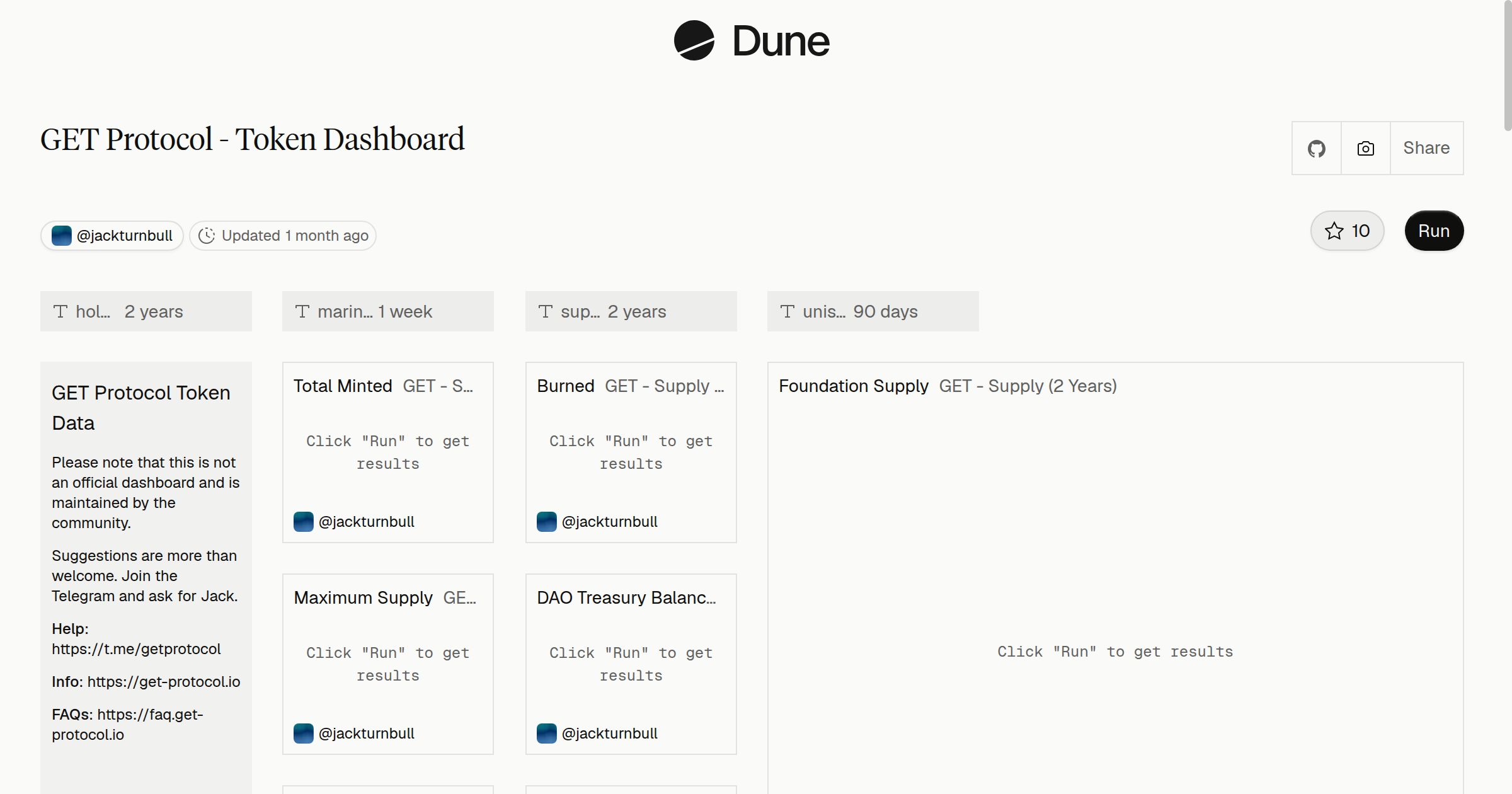Viewport: 1512px width, 794px height.
Task: Open the GitHub repository icon
Action: pyautogui.click(x=1316, y=148)
